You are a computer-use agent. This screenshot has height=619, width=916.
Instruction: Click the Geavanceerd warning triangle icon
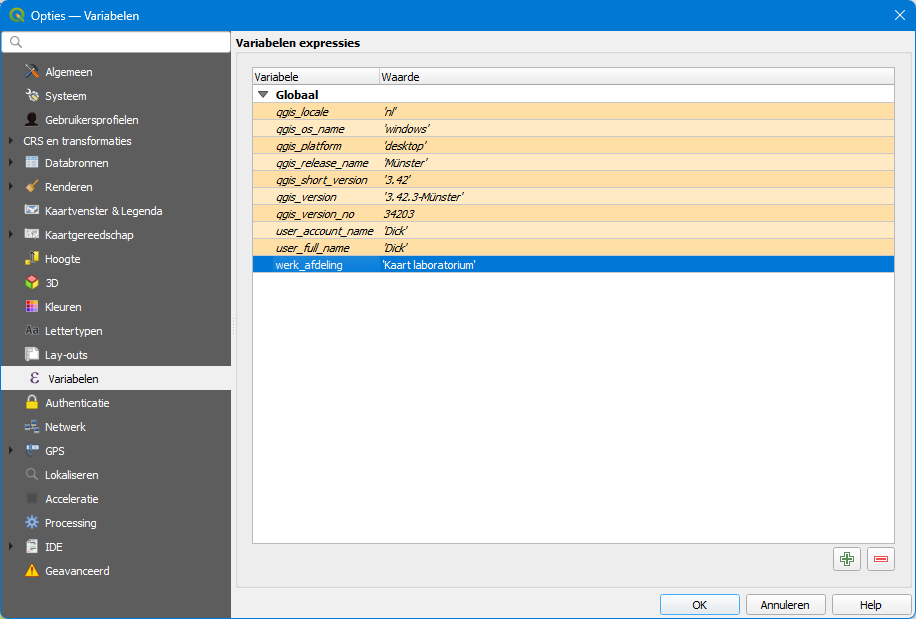32,571
